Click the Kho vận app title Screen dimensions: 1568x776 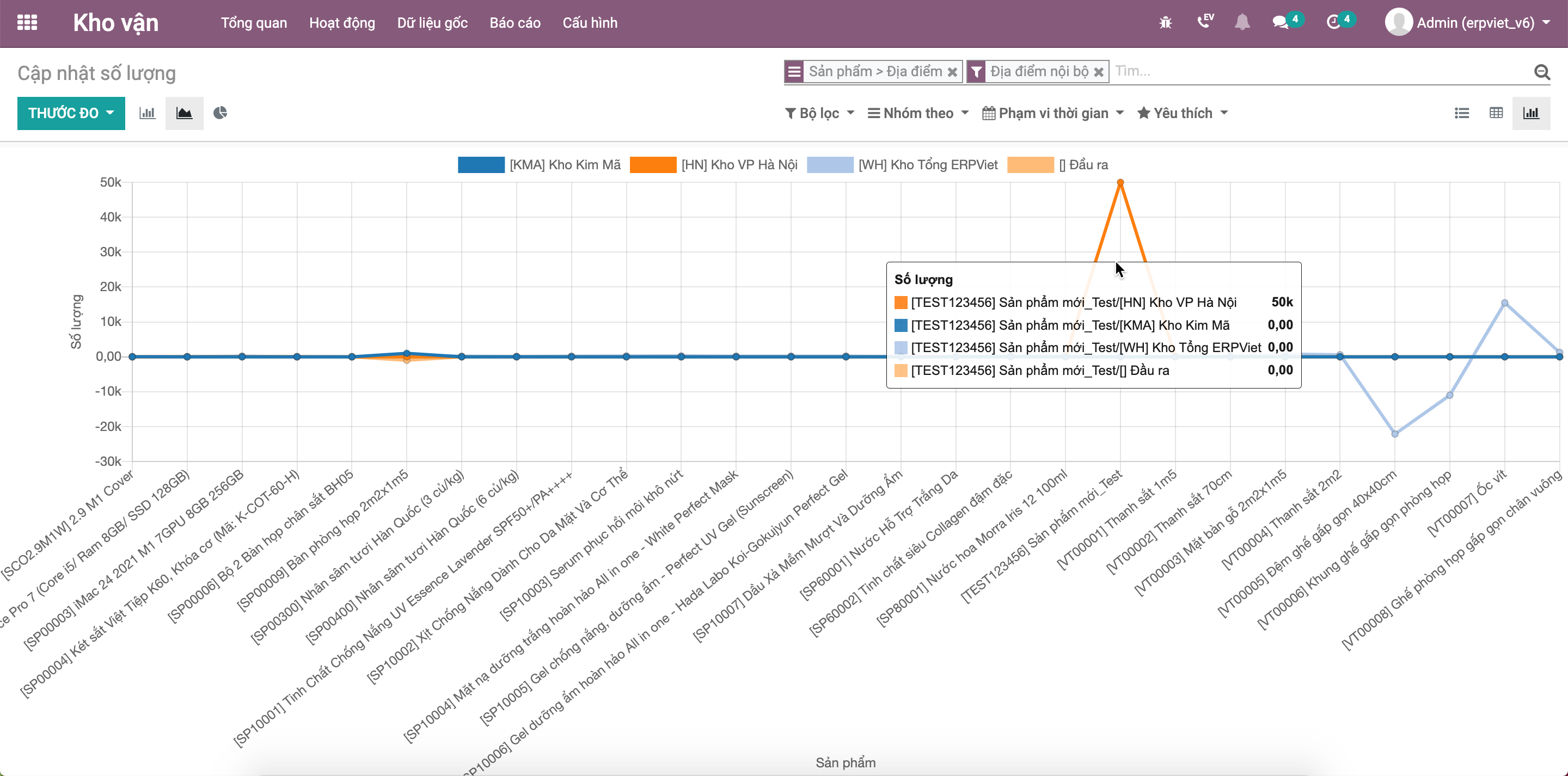point(115,23)
